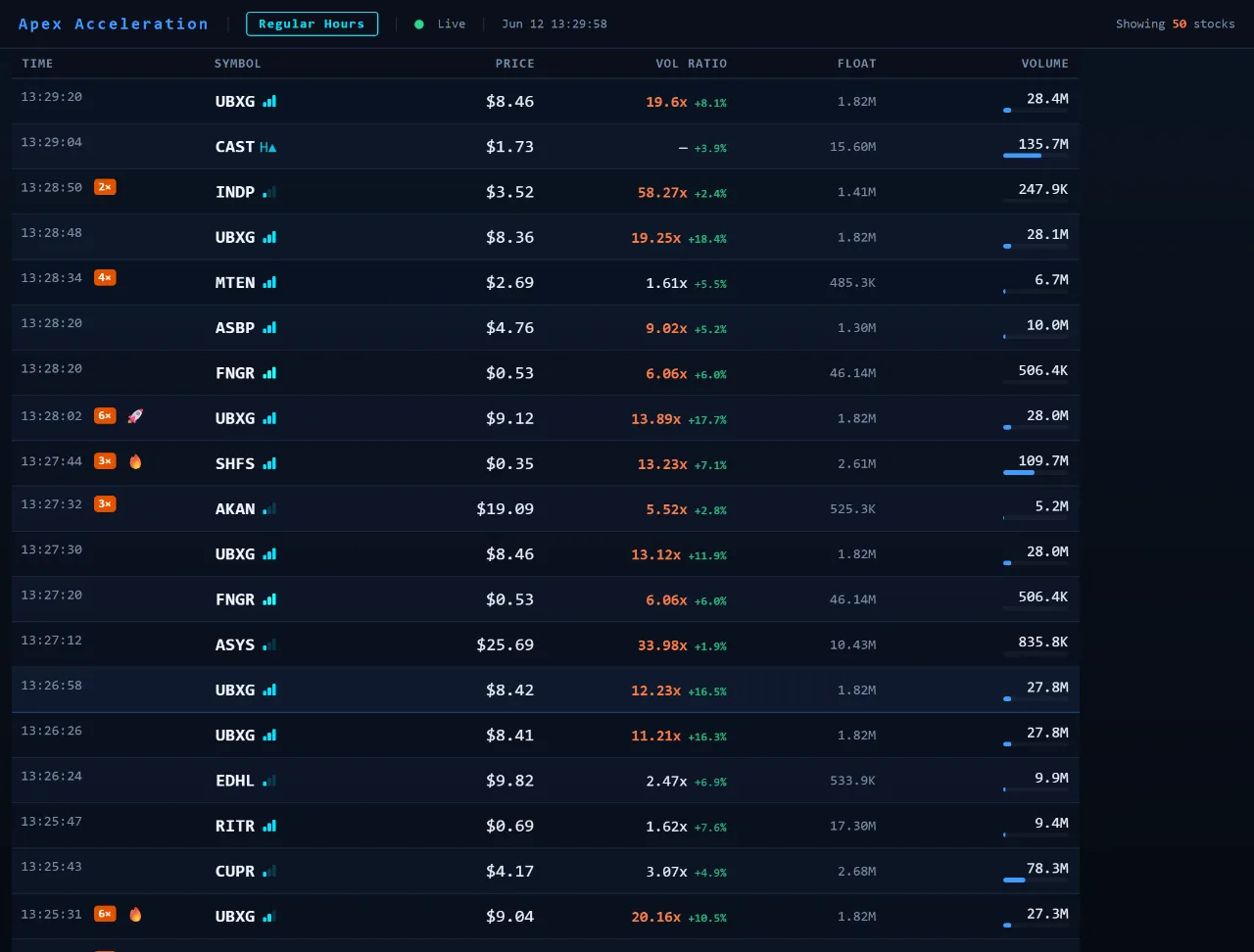
Task: Click the +18.4% change at 13:28:48
Action: coord(707,239)
